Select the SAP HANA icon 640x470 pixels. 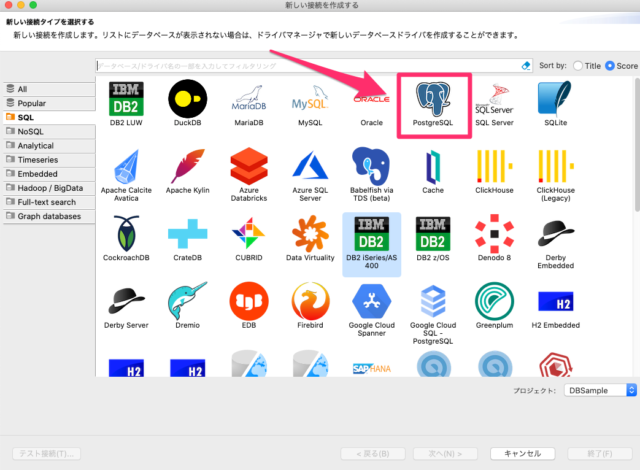coord(371,368)
